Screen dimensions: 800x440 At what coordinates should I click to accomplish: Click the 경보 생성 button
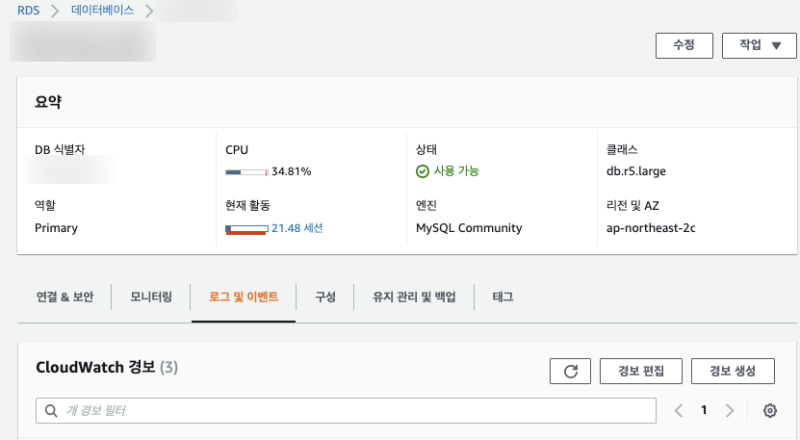734,371
